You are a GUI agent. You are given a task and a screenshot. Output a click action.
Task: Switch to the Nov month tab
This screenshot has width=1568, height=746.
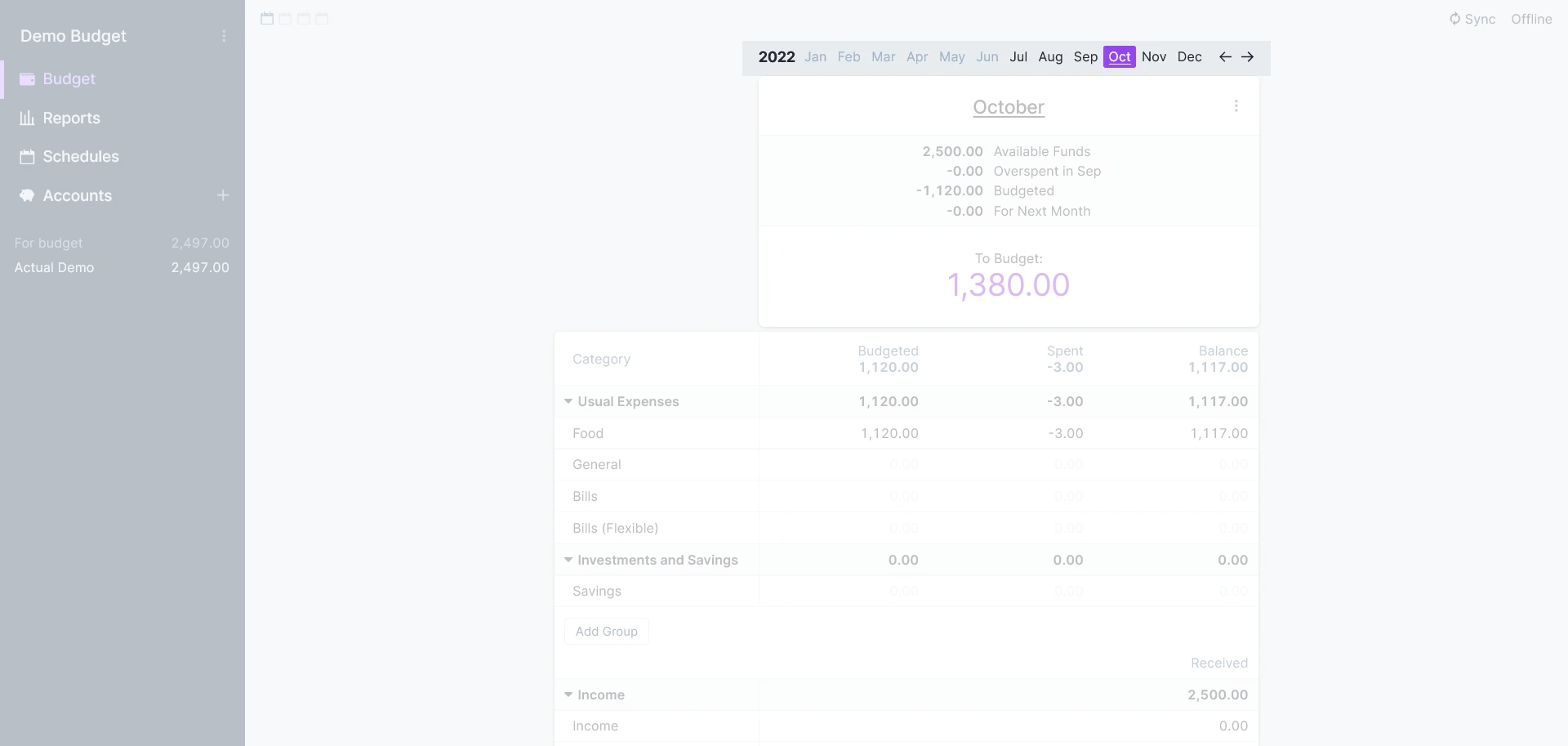1153,57
